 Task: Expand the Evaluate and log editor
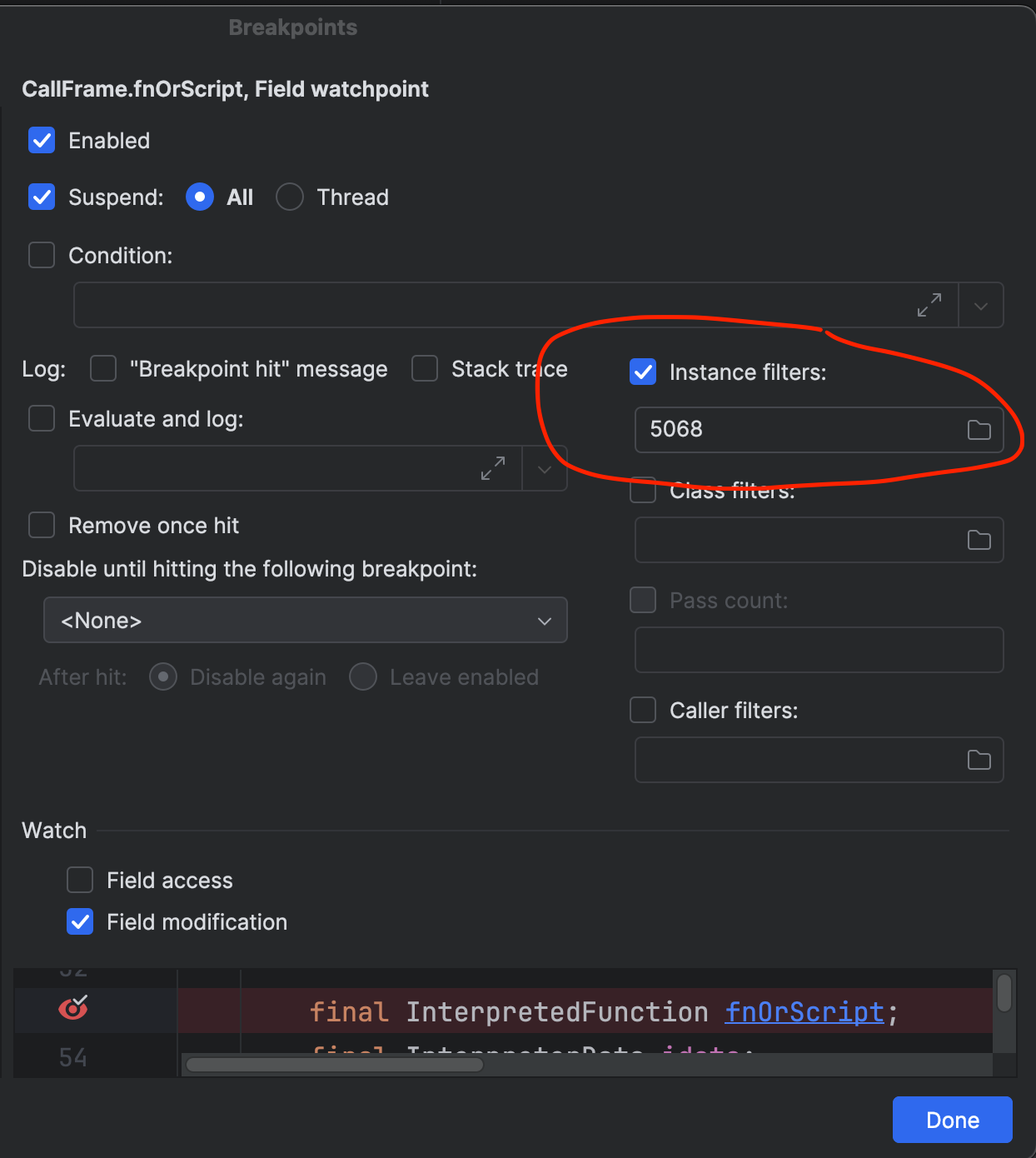pyautogui.click(x=493, y=468)
